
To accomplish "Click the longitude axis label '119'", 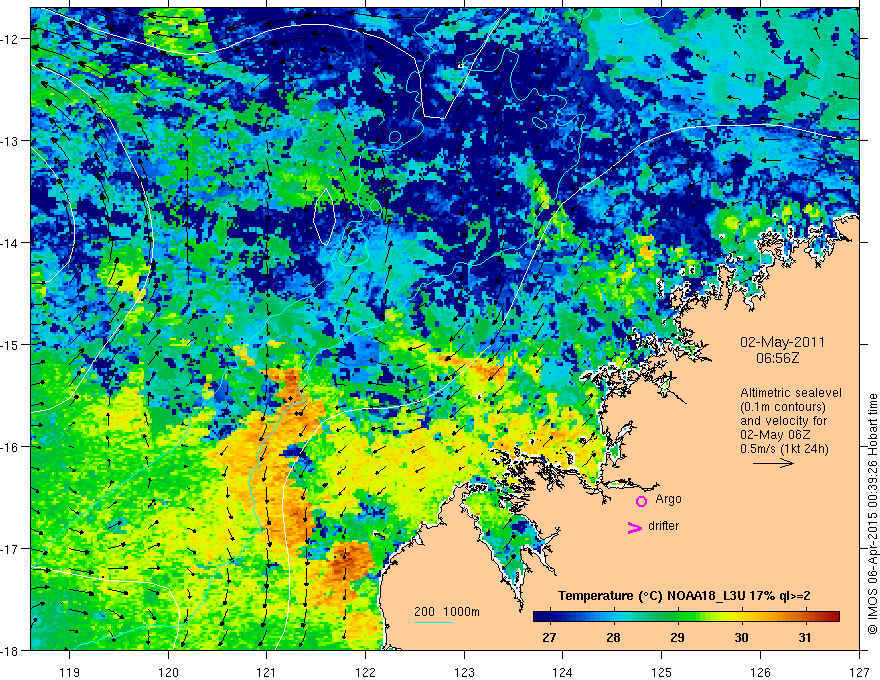I will pos(70,673).
